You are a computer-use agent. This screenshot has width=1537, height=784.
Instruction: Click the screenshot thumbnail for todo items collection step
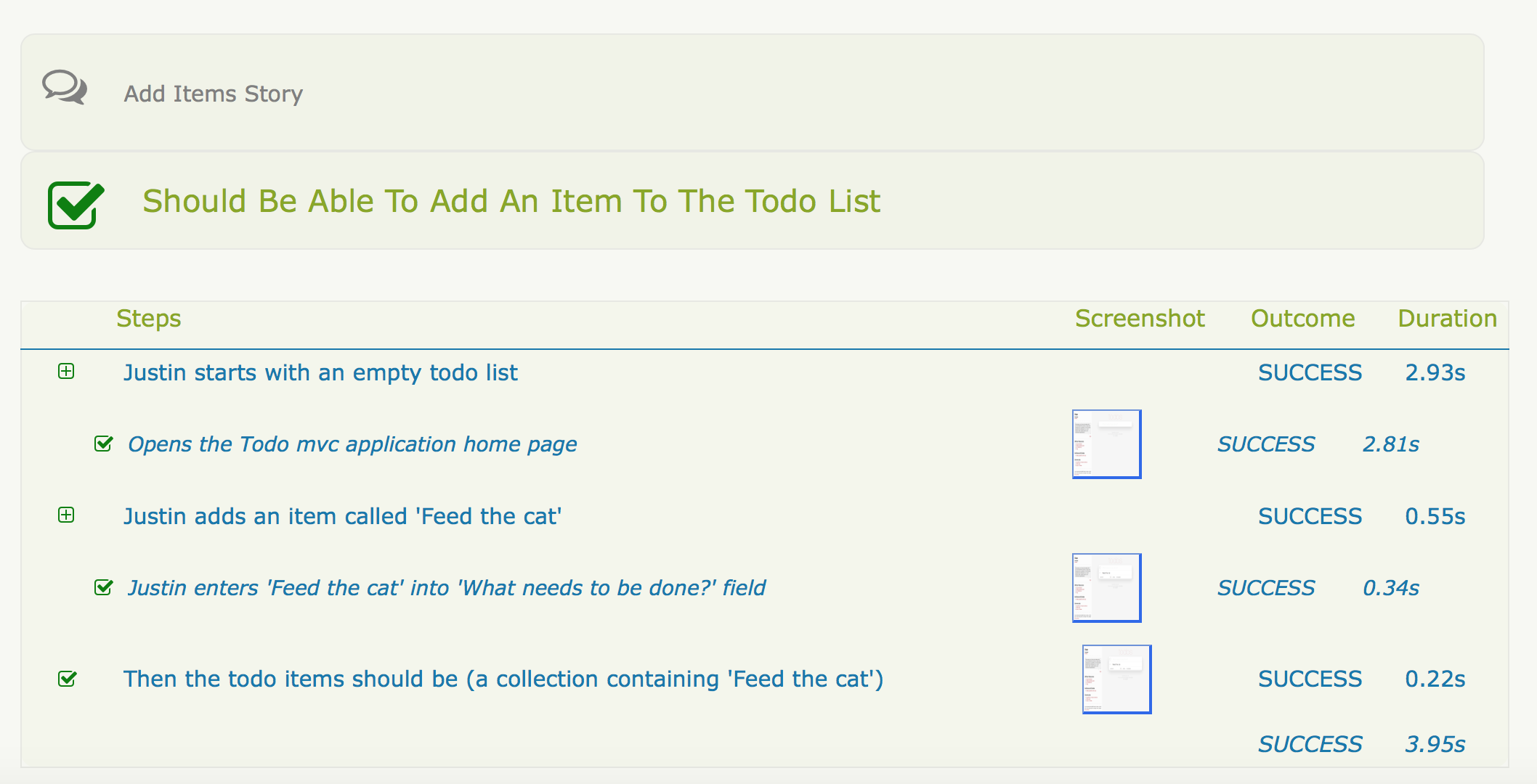[1114, 678]
